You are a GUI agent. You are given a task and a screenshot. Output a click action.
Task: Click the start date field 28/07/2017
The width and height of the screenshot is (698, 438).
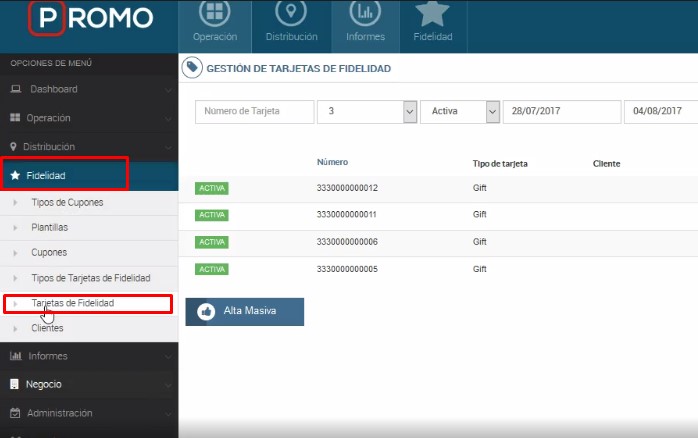561,111
